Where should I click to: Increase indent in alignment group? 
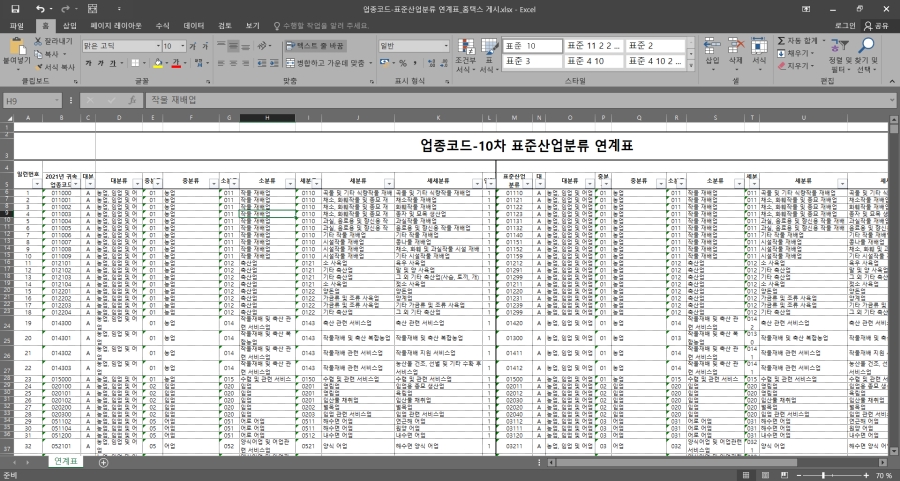pyautogui.click(x=273, y=63)
